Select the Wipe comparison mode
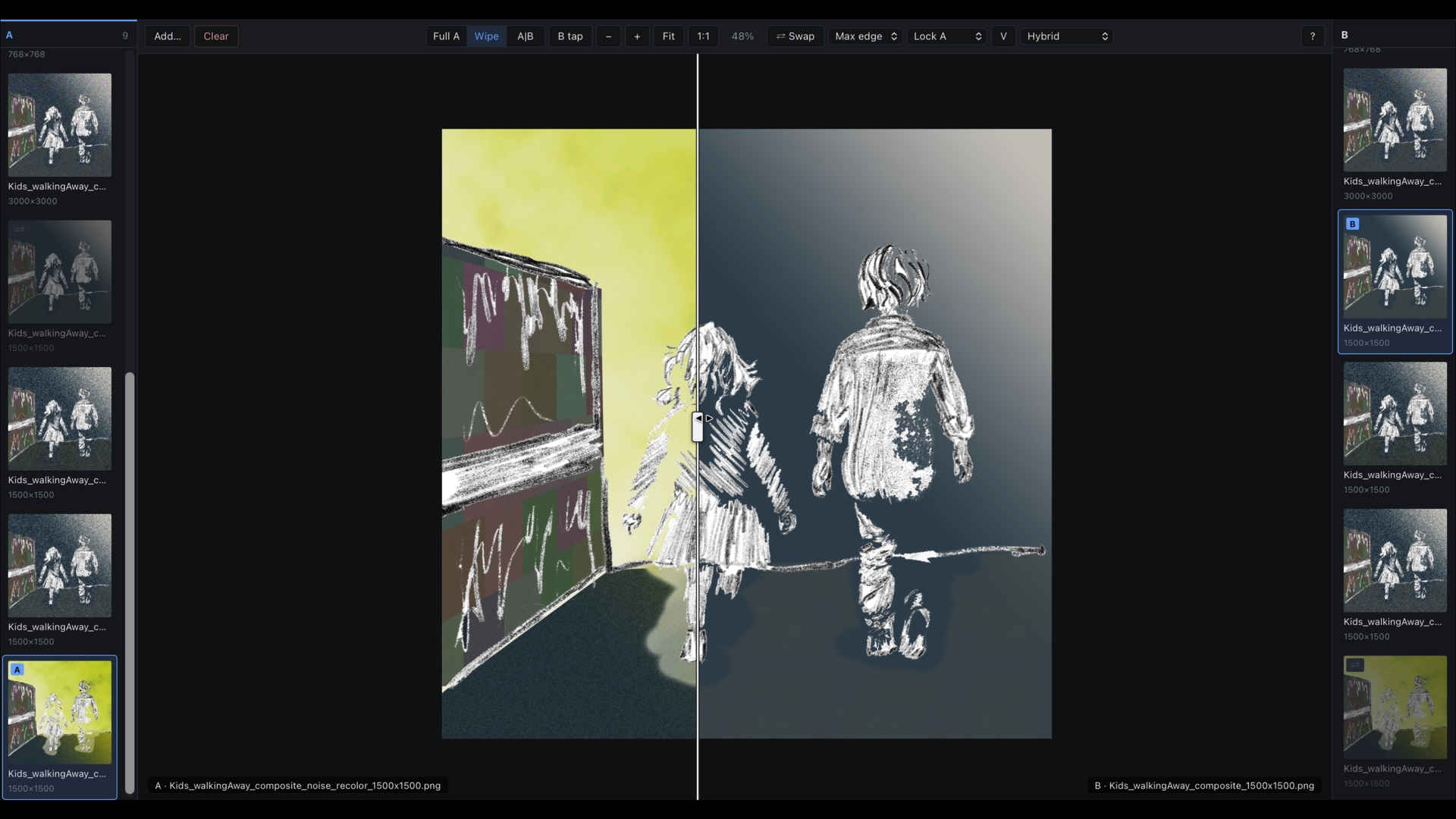This screenshot has width=1456, height=819. coord(487,36)
